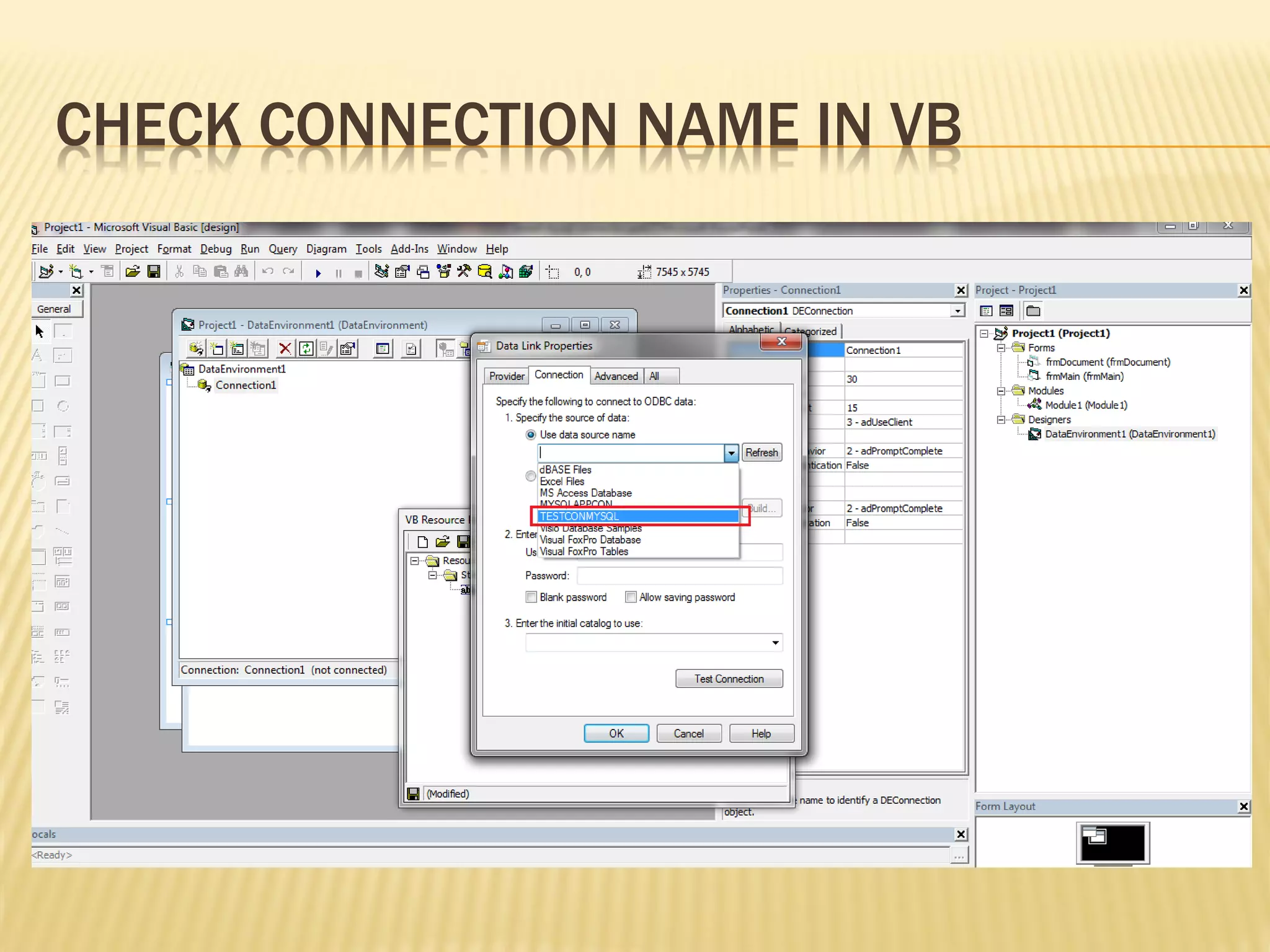
Task: Open the Debug menu
Action: click(216, 249)
